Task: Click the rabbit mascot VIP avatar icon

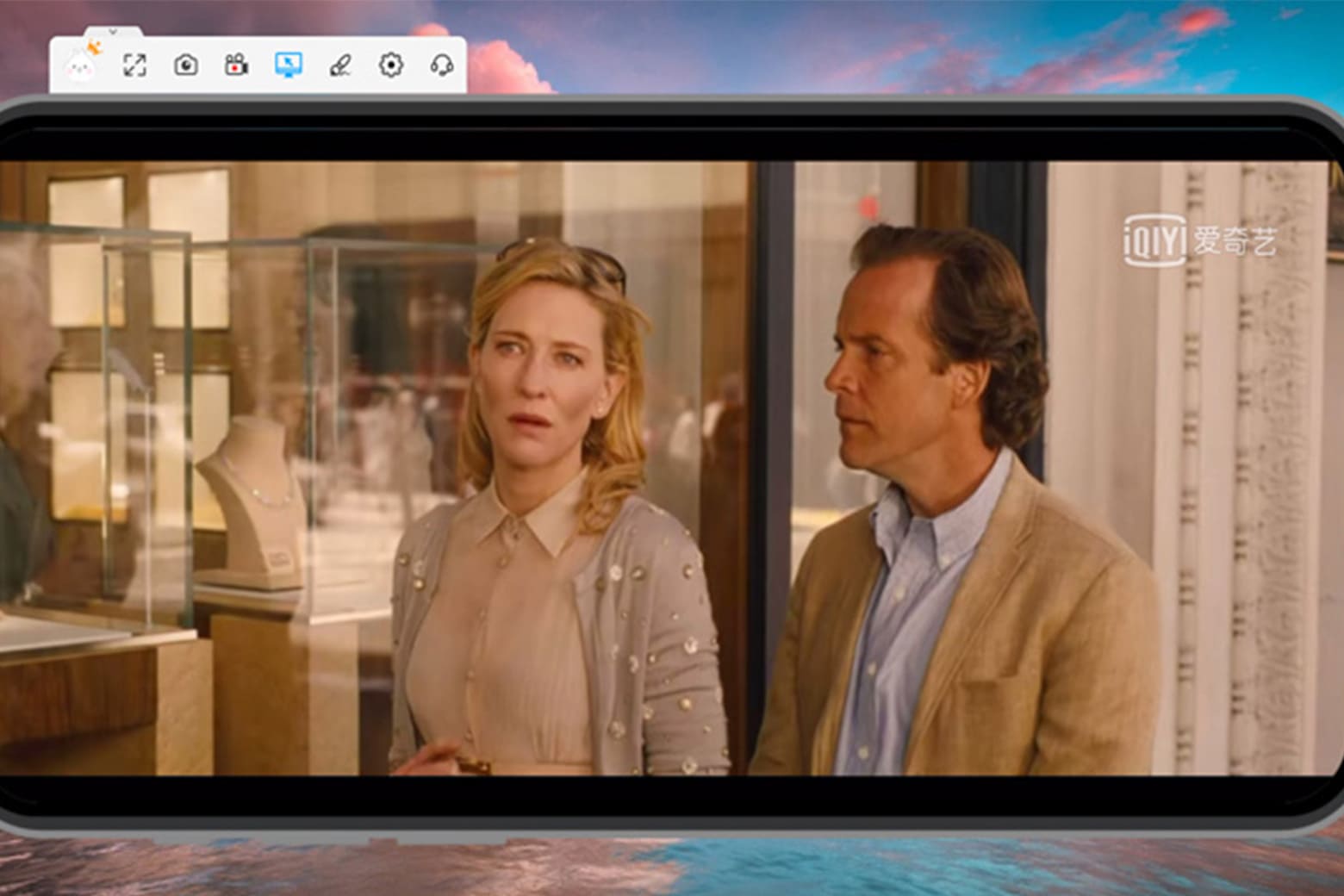Action: click(x=83, y=63)
